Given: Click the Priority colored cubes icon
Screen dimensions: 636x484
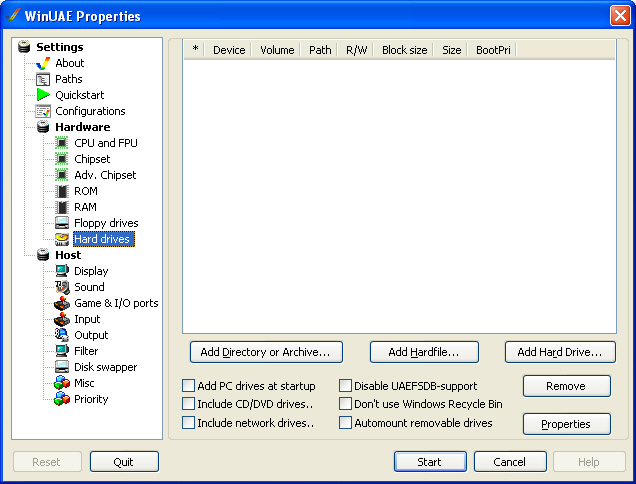Looking at the screenshot, I should (x=62, y=399).
